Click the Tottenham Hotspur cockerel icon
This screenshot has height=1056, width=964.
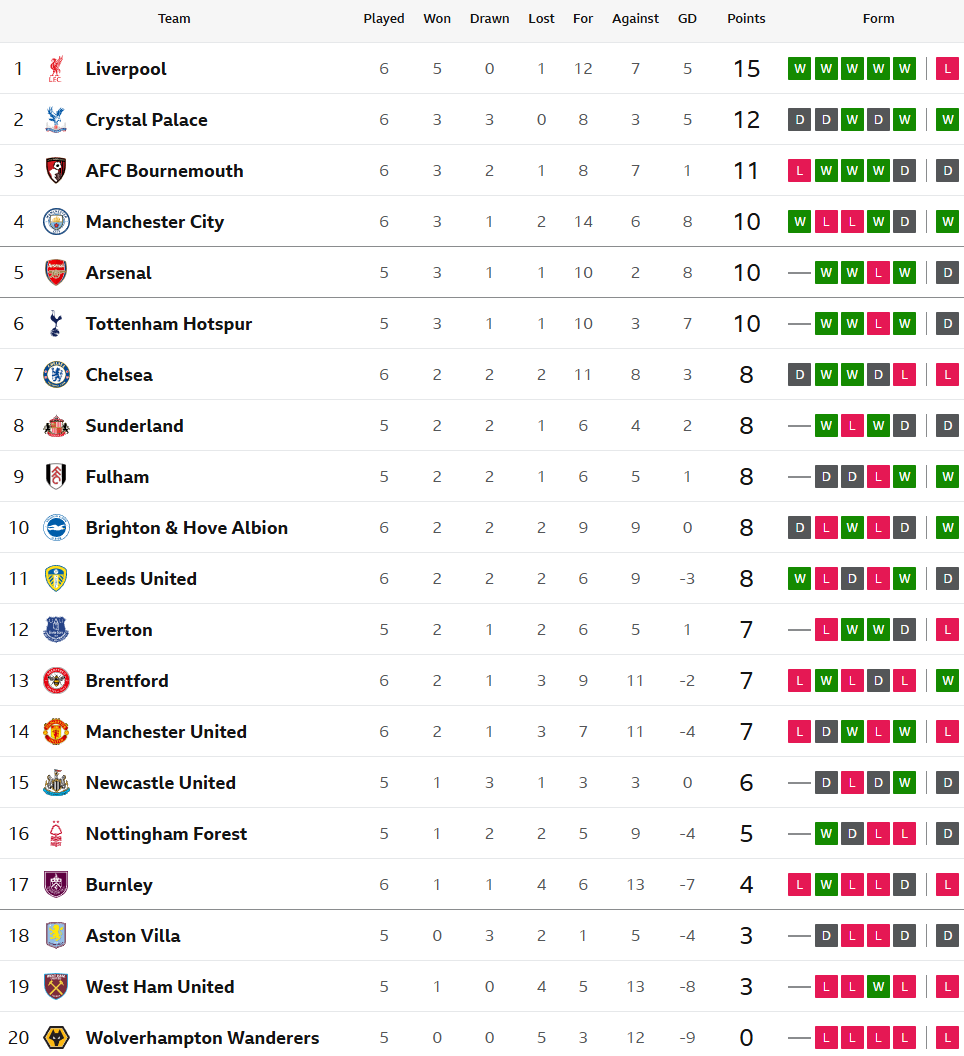56,324
